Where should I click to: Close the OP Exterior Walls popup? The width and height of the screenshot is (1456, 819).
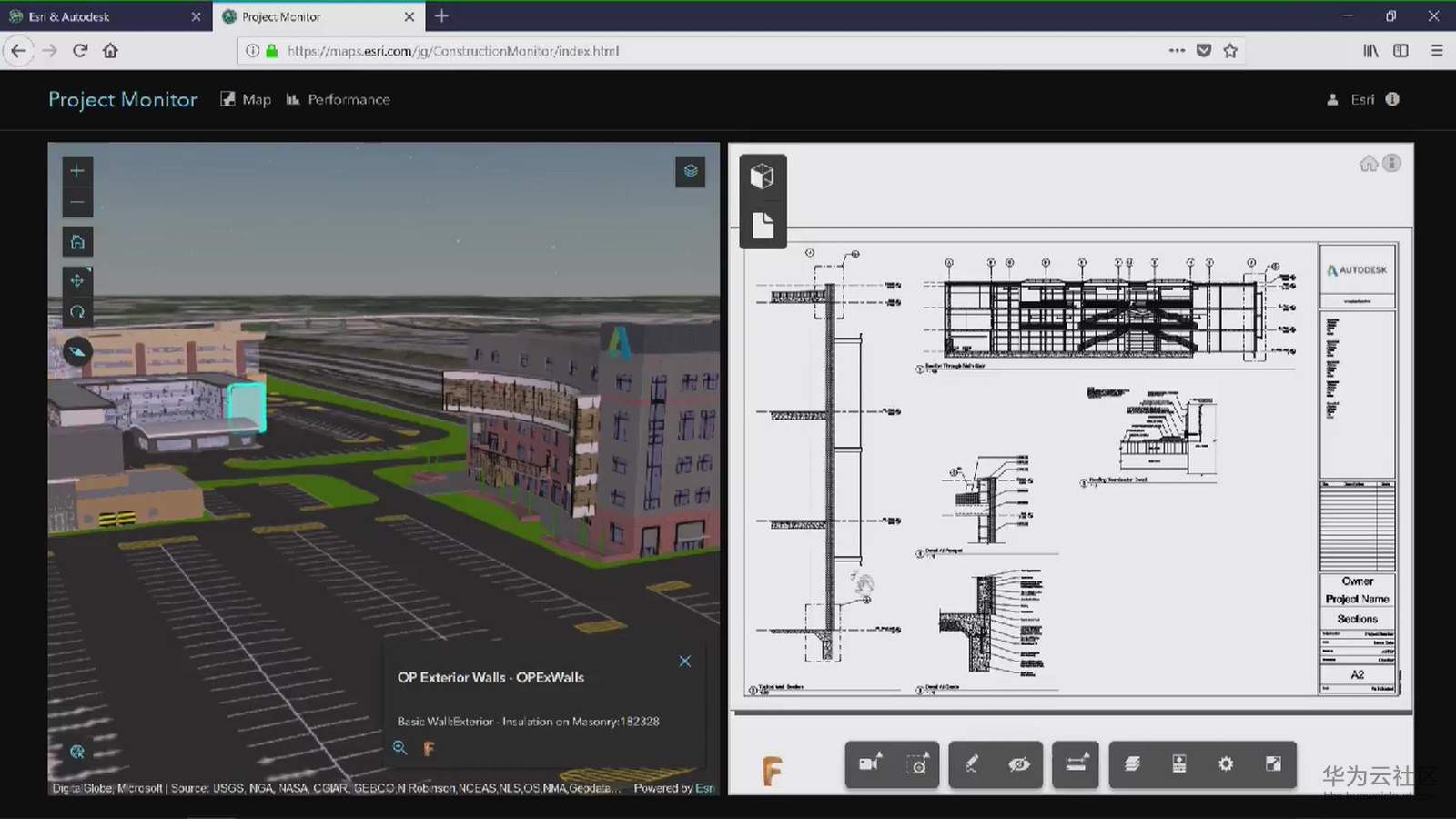click(x=685, y=662)
